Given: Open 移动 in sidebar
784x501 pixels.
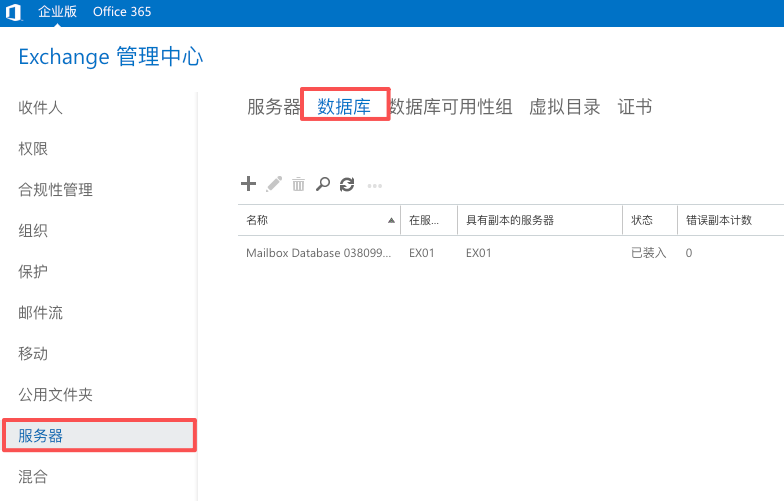Looking at the screenshot, I should tap(33, 354).
